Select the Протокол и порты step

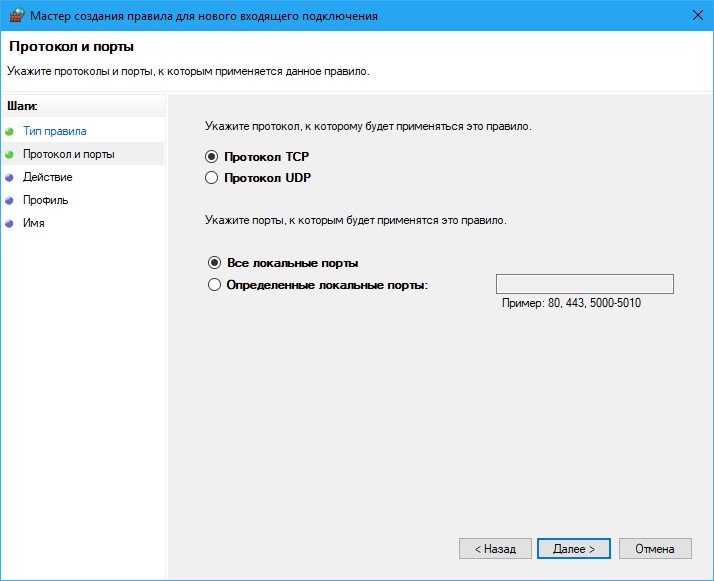click(x=69, y=154)
